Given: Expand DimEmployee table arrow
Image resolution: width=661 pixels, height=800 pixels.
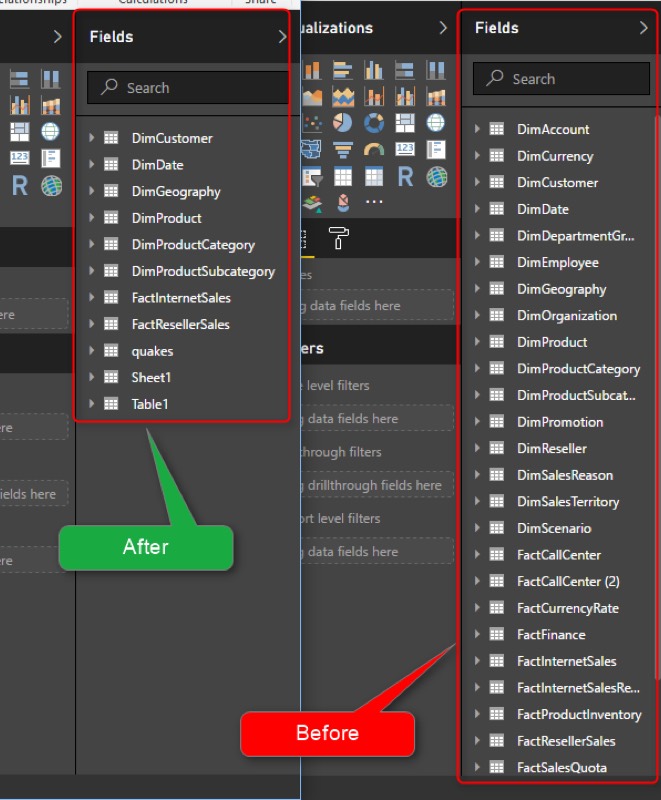Looking at the screenshot, I should (477, 262).
